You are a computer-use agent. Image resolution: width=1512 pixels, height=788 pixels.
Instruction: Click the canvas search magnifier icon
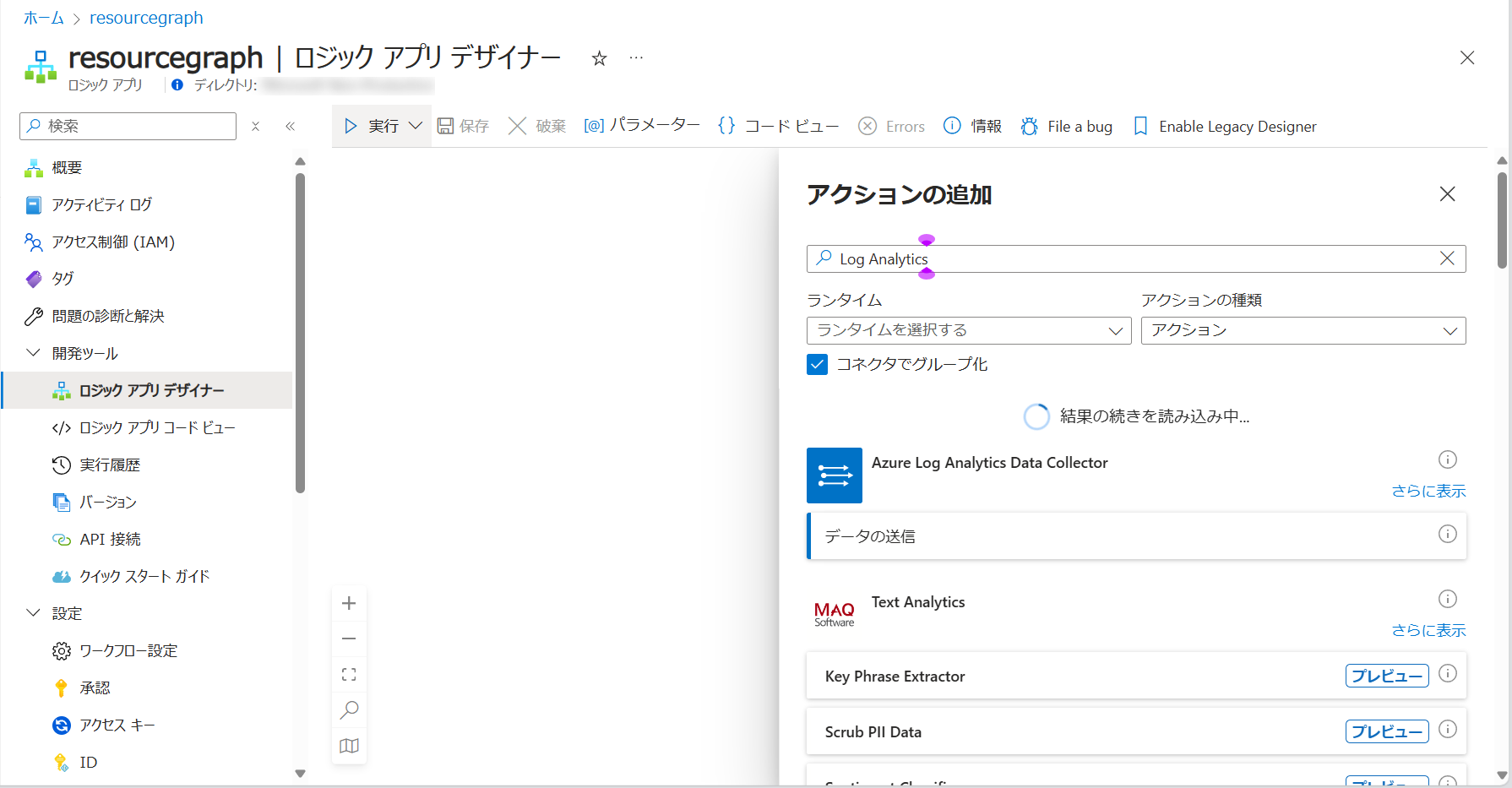pos(349,709)
